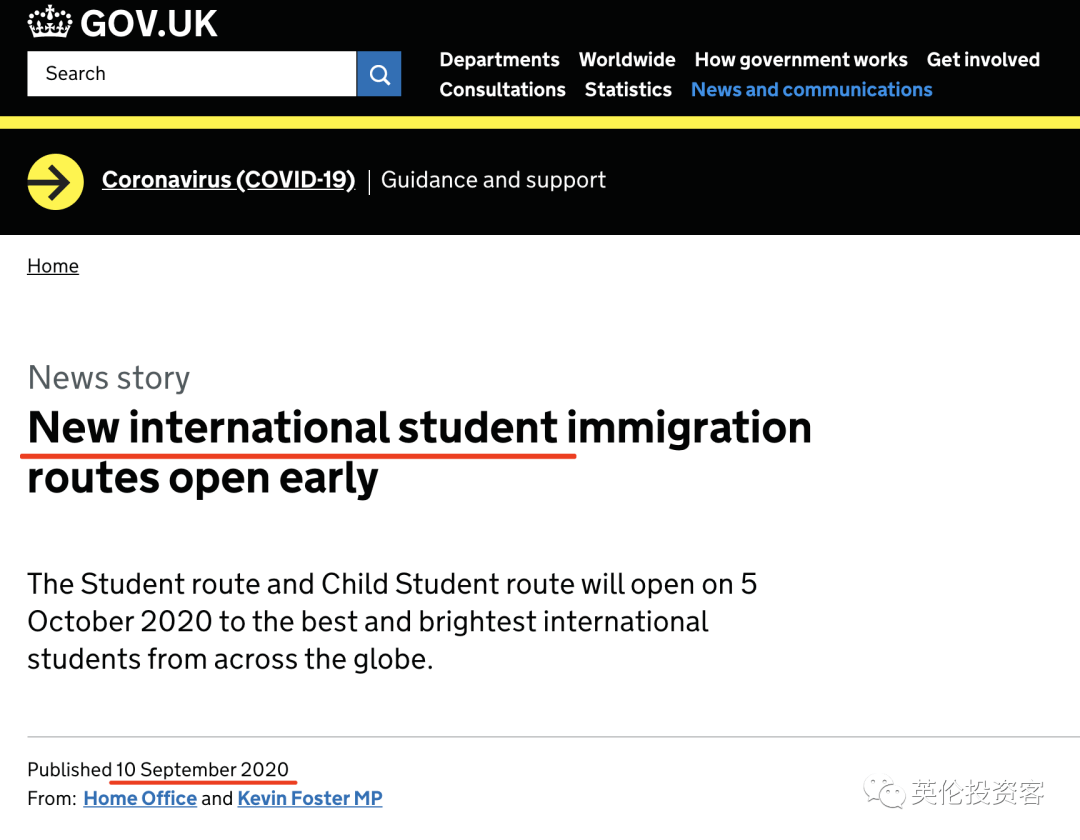Select News and communications navigation item
Screen dimensions: 1080x840
coord(811,89)
